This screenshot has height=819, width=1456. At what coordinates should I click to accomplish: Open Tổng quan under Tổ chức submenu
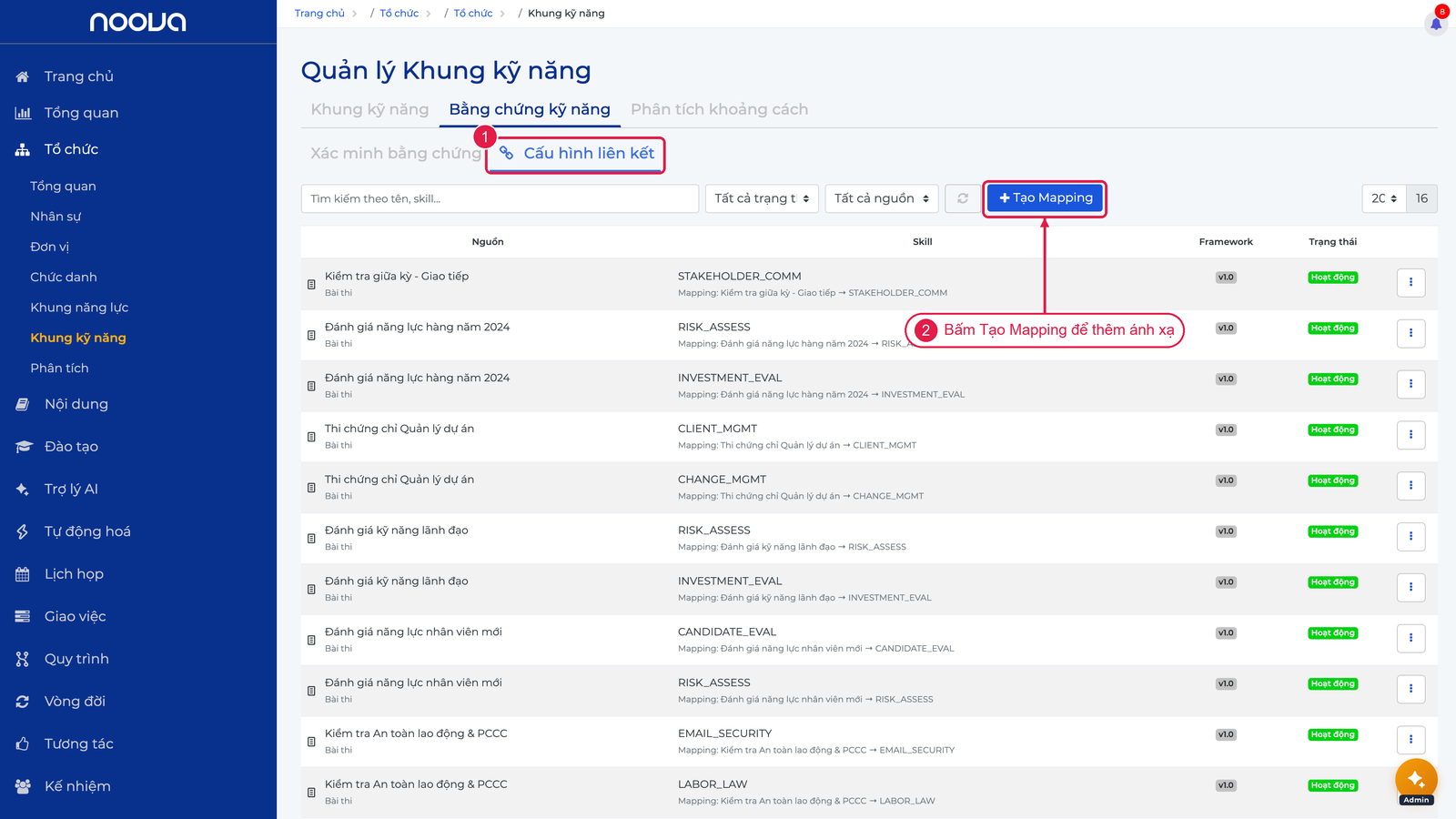[63, 186]
